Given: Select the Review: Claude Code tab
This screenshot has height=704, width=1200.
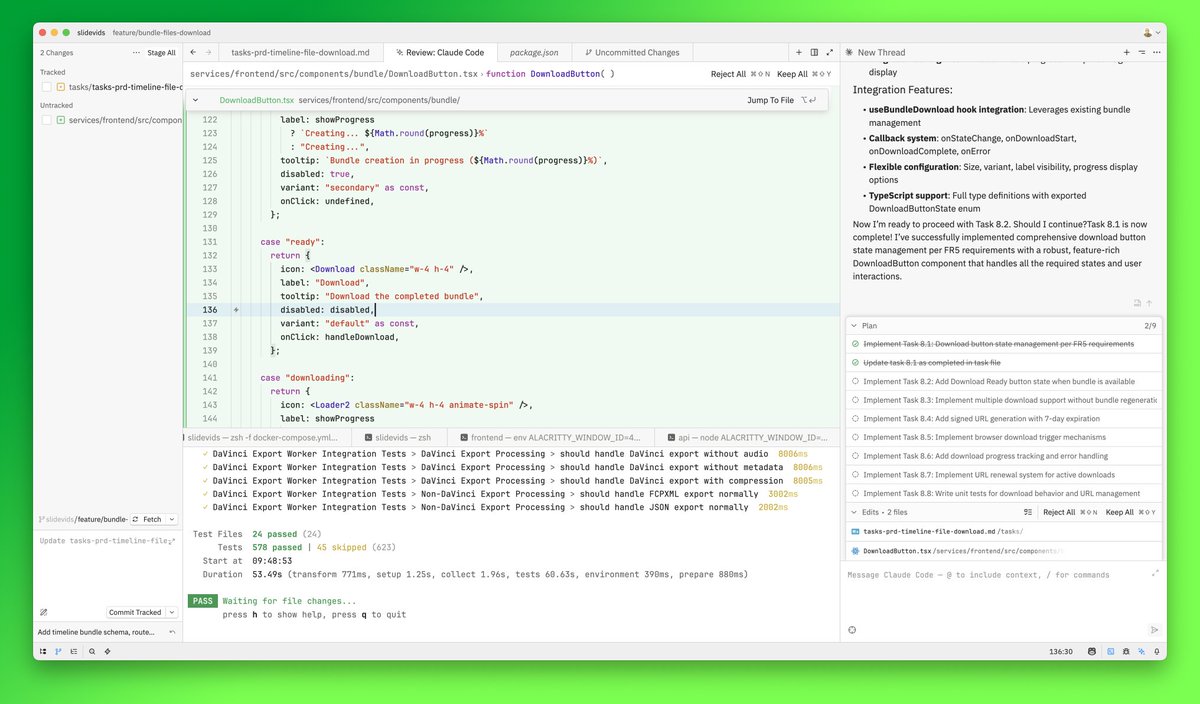Looking at the screenshot, I should click(x=438, y=52).
